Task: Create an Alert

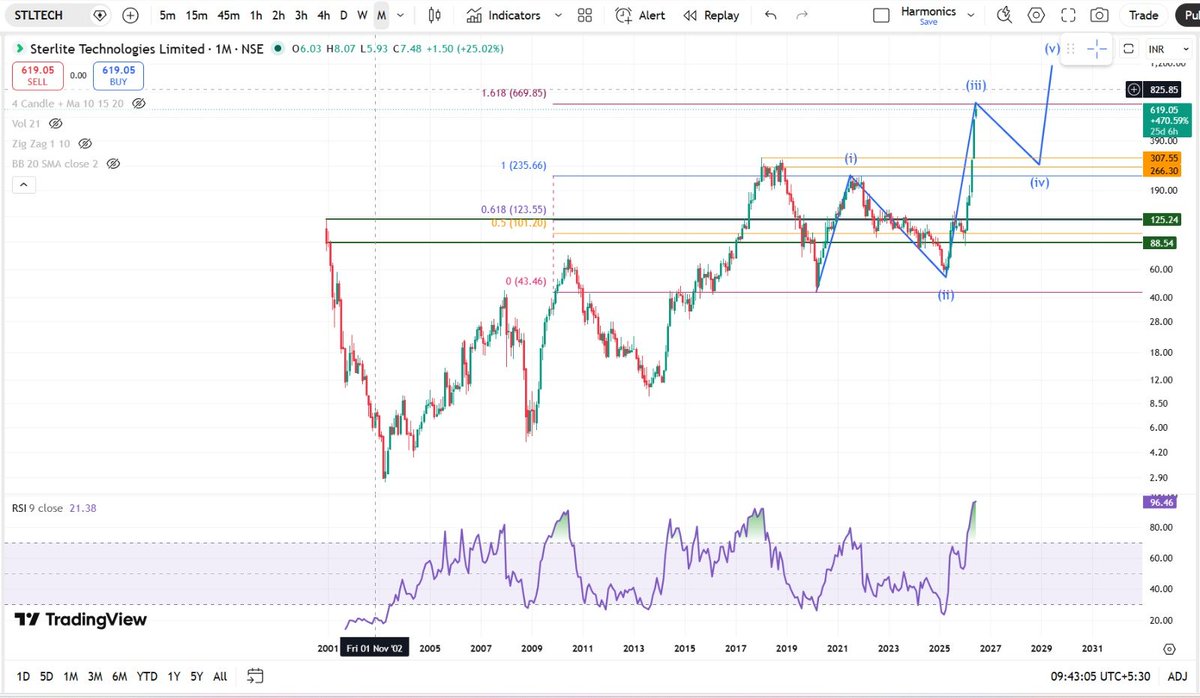Action: 640,15
